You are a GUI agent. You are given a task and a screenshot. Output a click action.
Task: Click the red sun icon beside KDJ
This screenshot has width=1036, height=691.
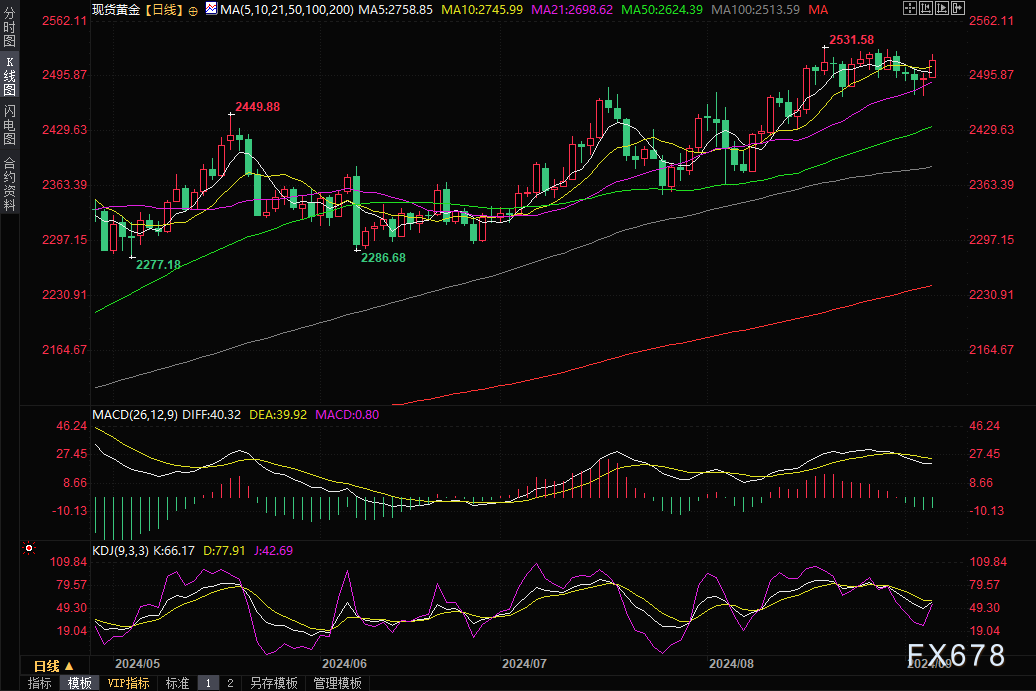(28, 549)
